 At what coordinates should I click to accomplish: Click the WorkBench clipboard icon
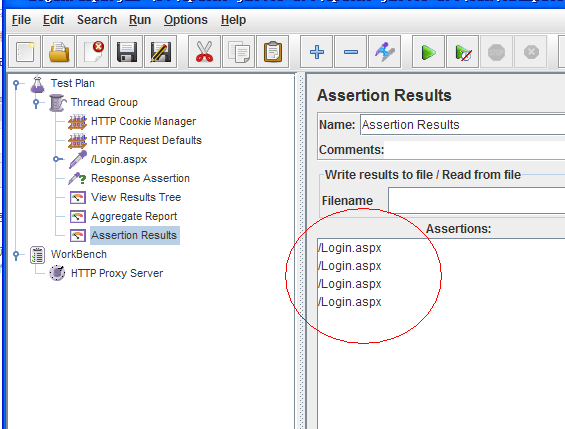point(37,255)
